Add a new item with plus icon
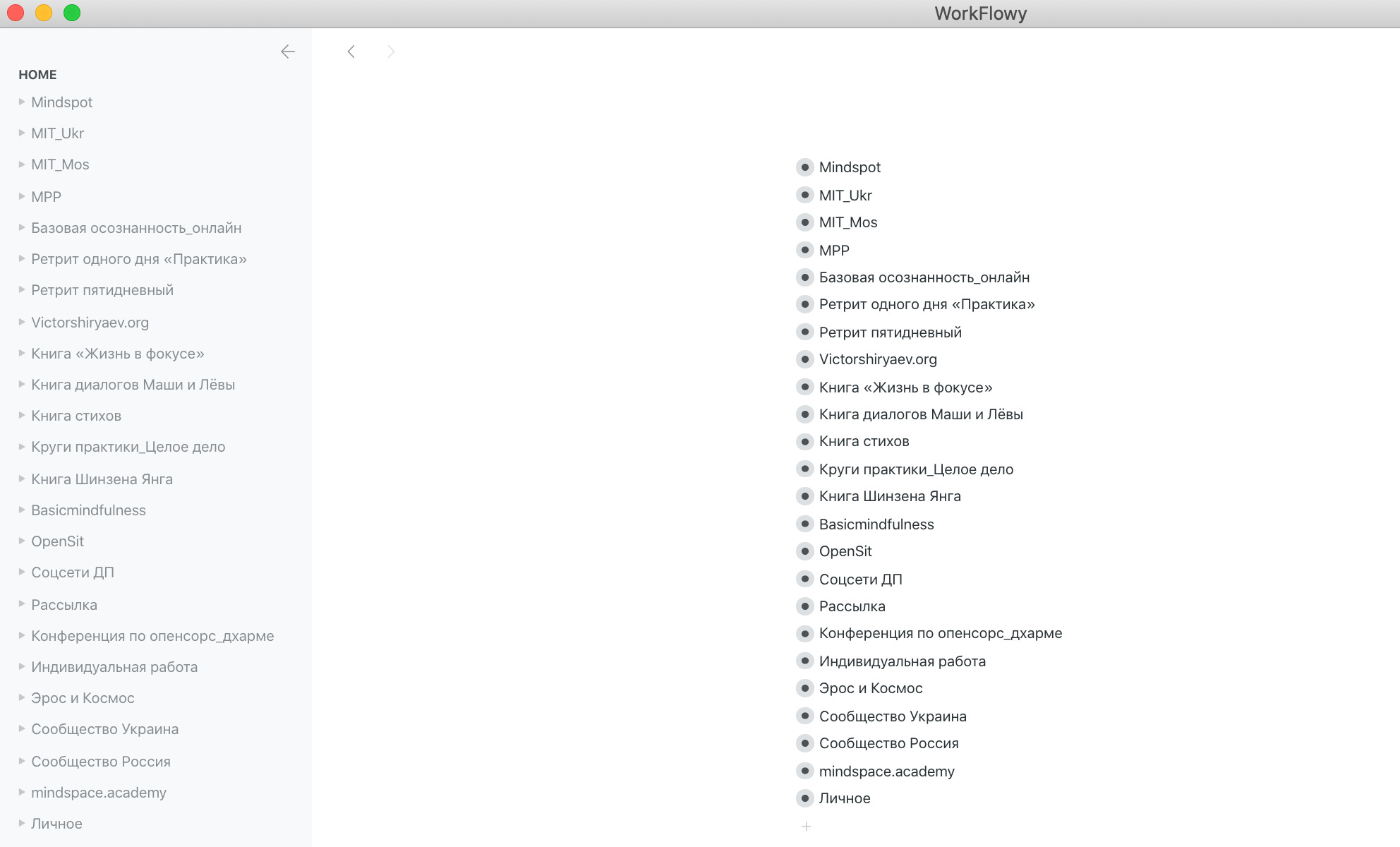Image resolution: width=1400 pixels, height=847 pixels. [x=806, y=826]
